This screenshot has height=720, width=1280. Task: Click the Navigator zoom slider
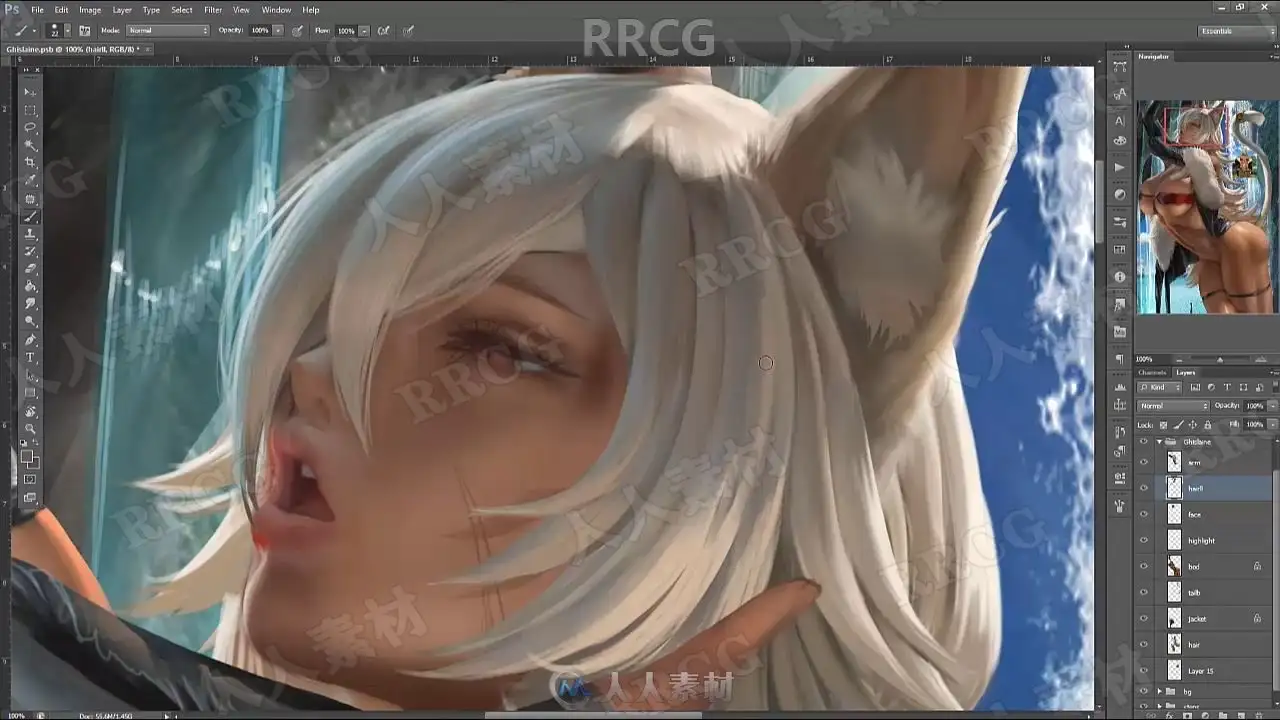pos(1219,359)
